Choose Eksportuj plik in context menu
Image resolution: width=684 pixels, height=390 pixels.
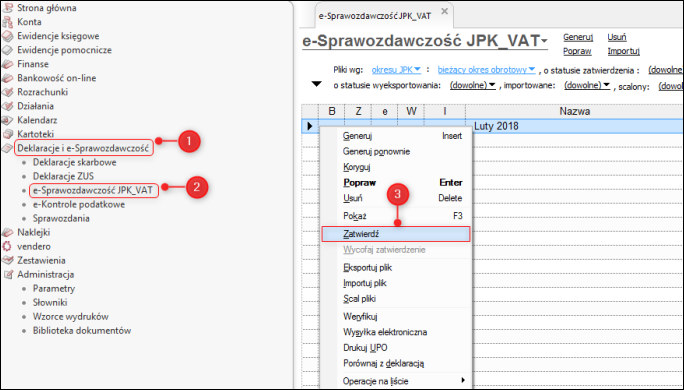coord(396,267)
